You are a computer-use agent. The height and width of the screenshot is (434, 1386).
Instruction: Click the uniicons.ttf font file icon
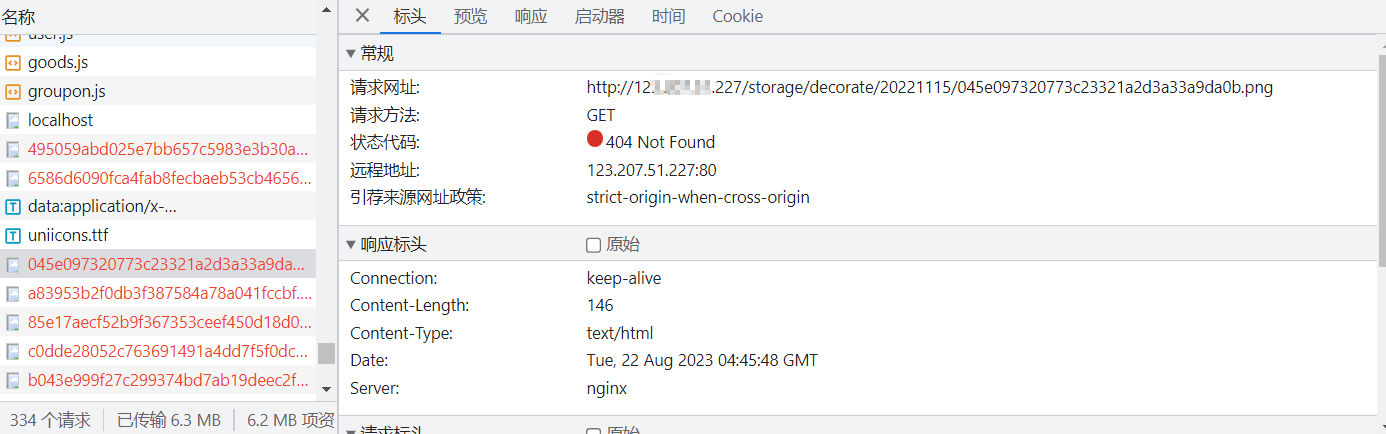(x=13, y=236)
